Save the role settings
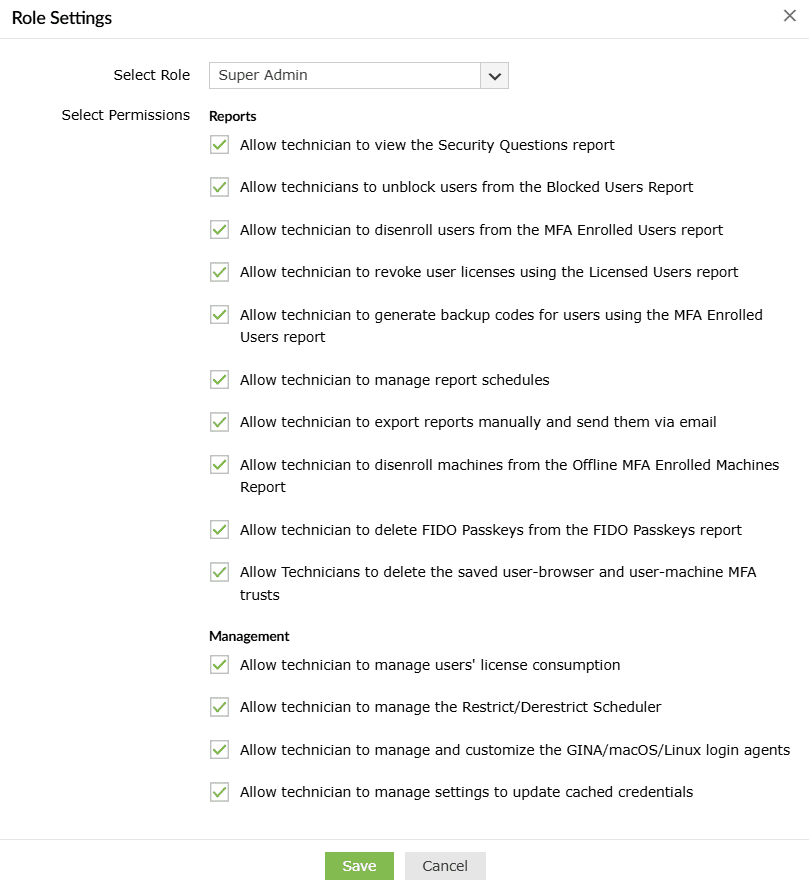Viewport: 809px width, 888px height. pos(359,866)
